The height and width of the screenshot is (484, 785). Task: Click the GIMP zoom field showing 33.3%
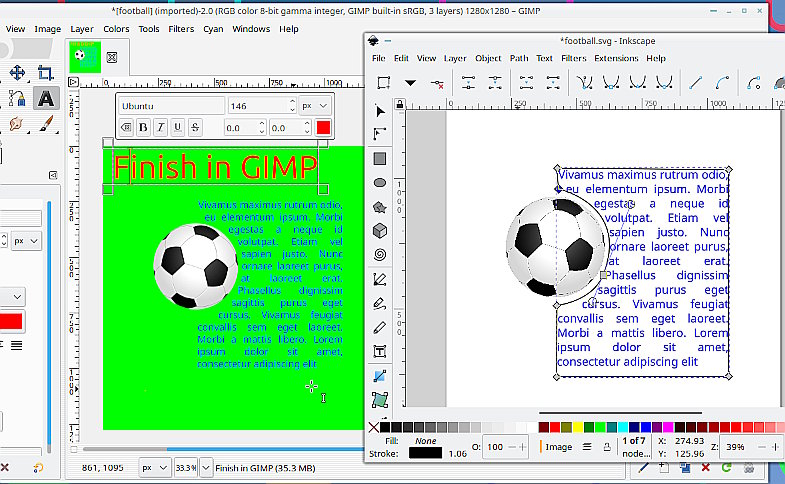click(186, 468)
